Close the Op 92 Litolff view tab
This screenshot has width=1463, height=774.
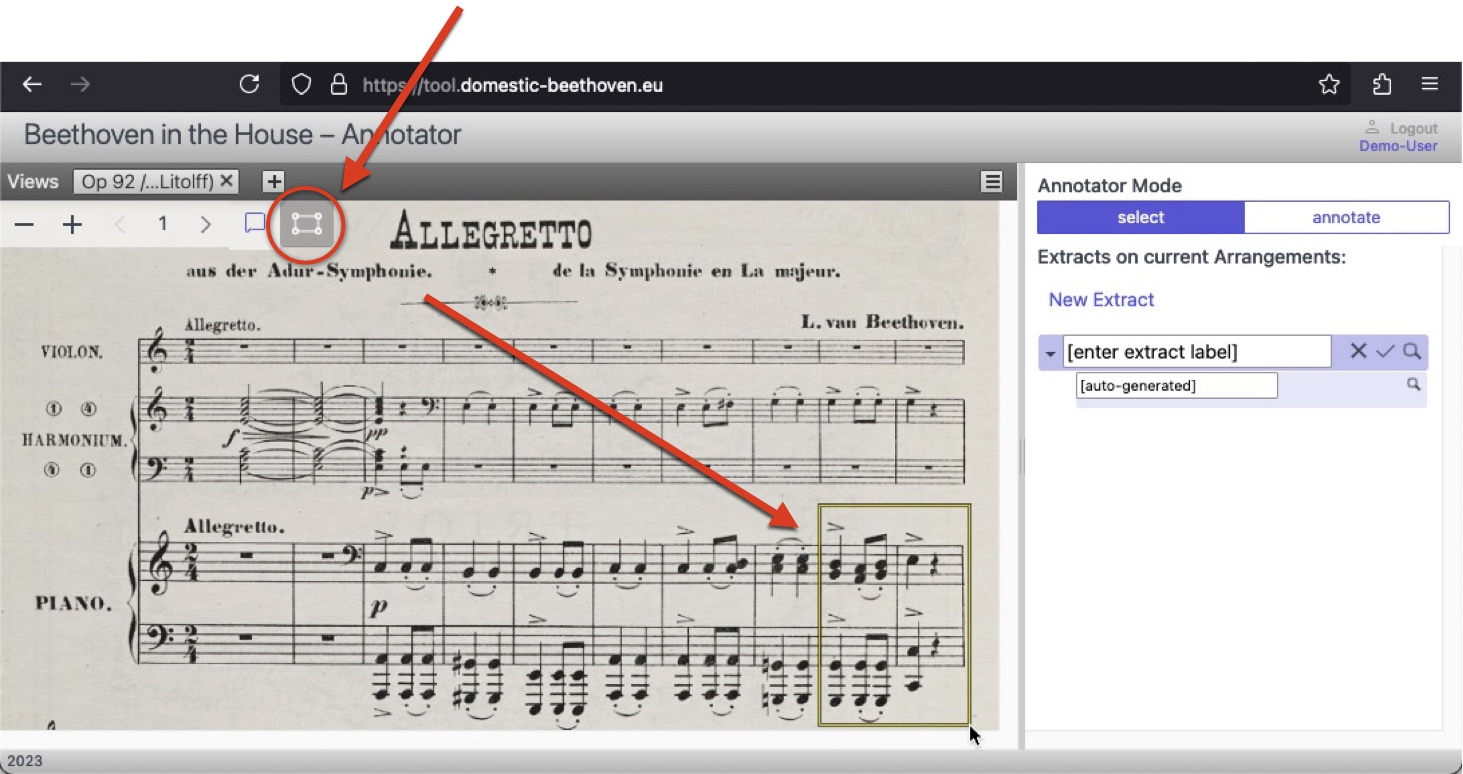pyautogui.click(x=227, y=181)
